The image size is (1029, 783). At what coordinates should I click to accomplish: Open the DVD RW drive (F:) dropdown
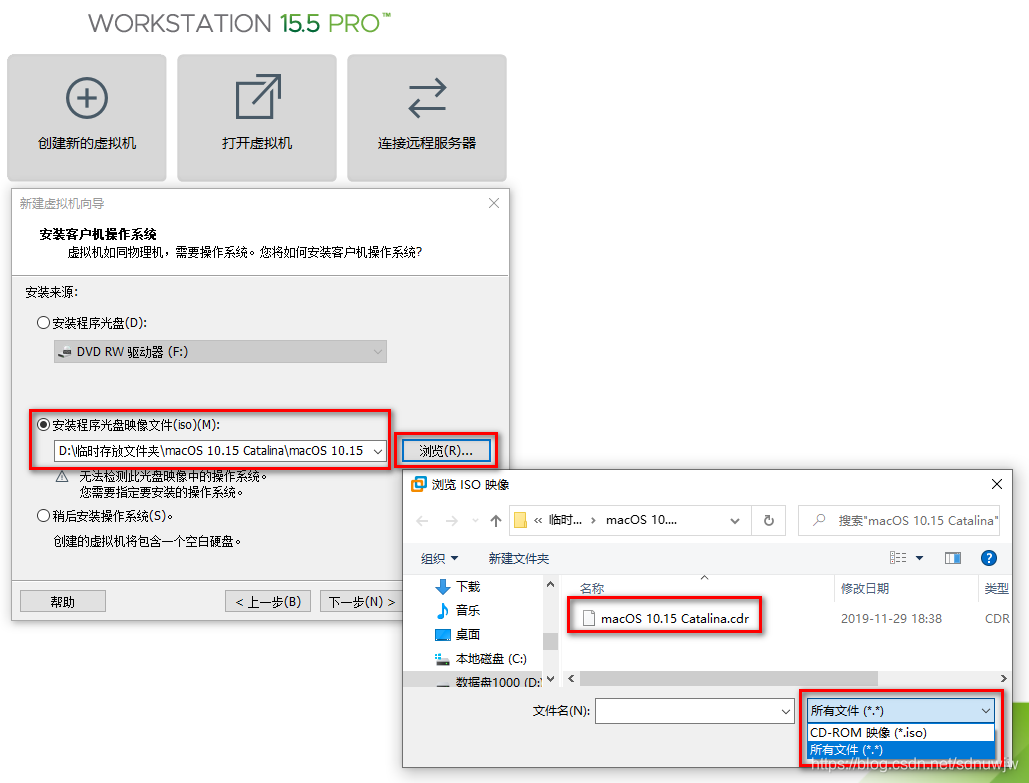(220, 352)
